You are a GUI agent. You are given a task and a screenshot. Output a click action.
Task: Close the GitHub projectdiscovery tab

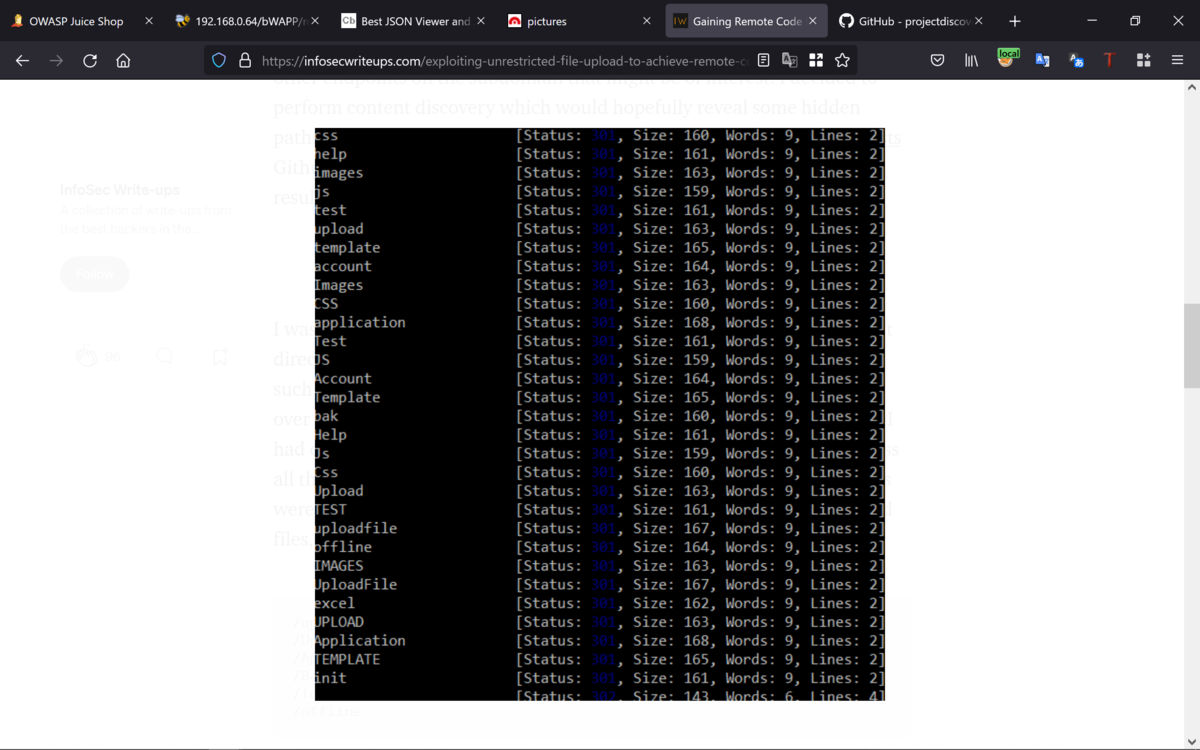[x=979, y=21]
